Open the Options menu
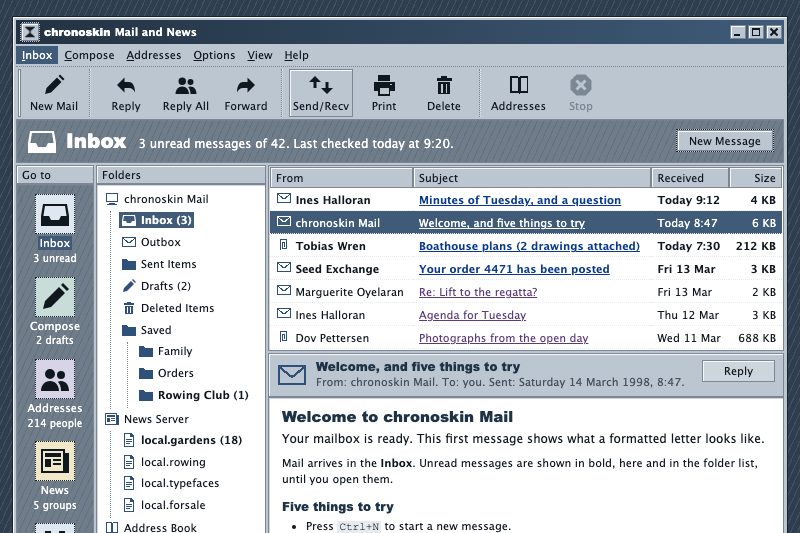This screenshot has height=533, width=800. pos(214,55)
